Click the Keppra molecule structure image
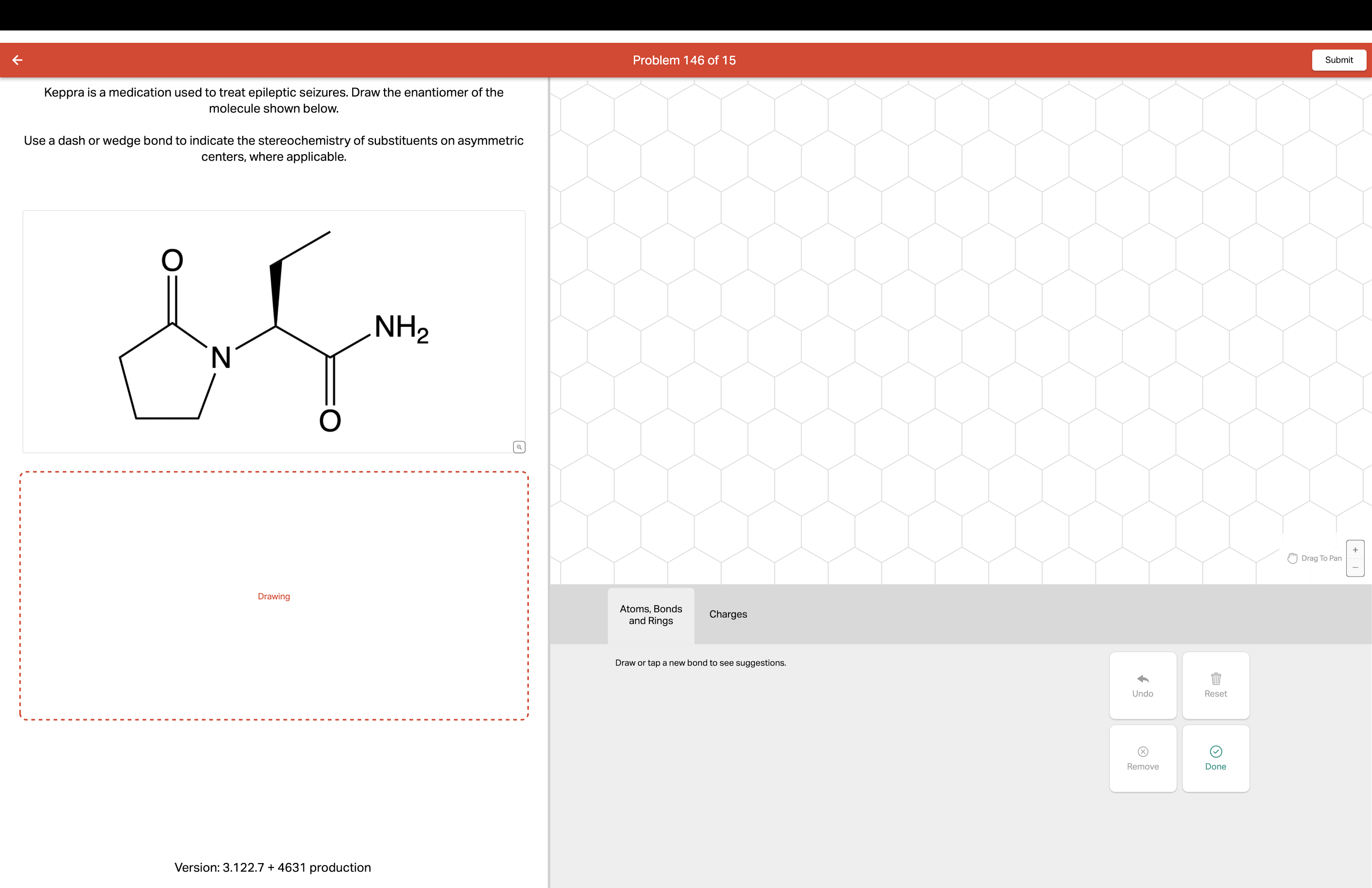This screenshot has height=888, width=1372. click(x=274, y=331)
